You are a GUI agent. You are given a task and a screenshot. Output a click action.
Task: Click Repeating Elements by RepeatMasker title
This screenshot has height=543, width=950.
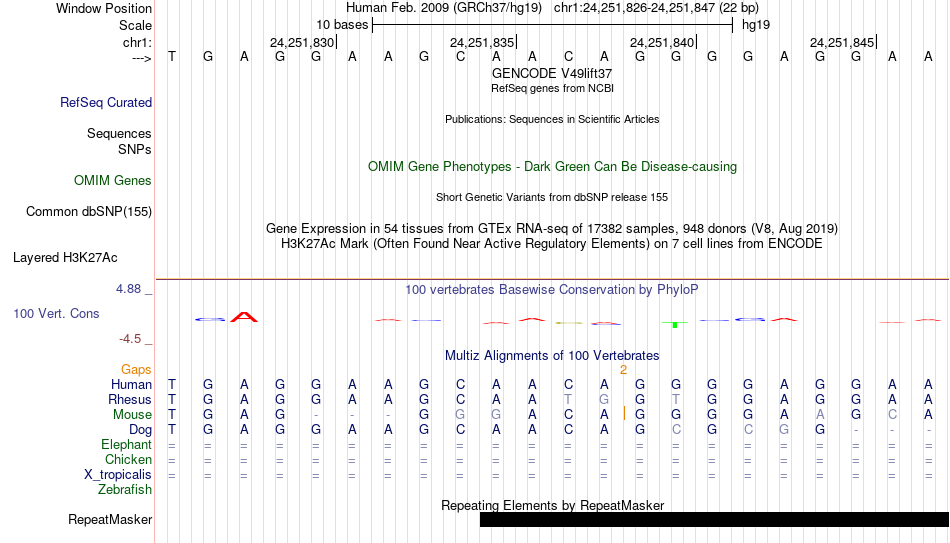tap(552, 505)
